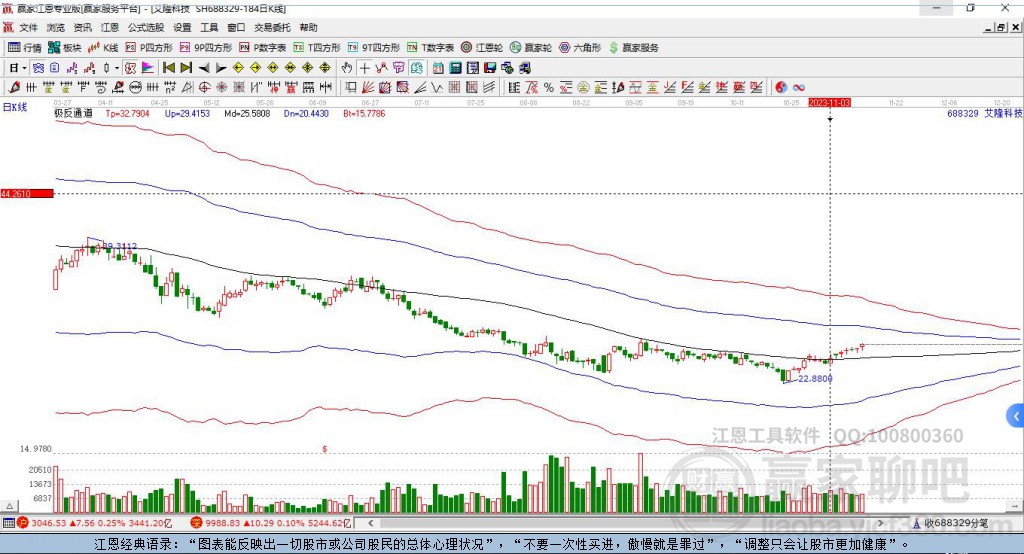Screen dimensions: 1024x554
Task: Open the T四方形 time square
Action: pyautogui.click(x=317, y=48)
